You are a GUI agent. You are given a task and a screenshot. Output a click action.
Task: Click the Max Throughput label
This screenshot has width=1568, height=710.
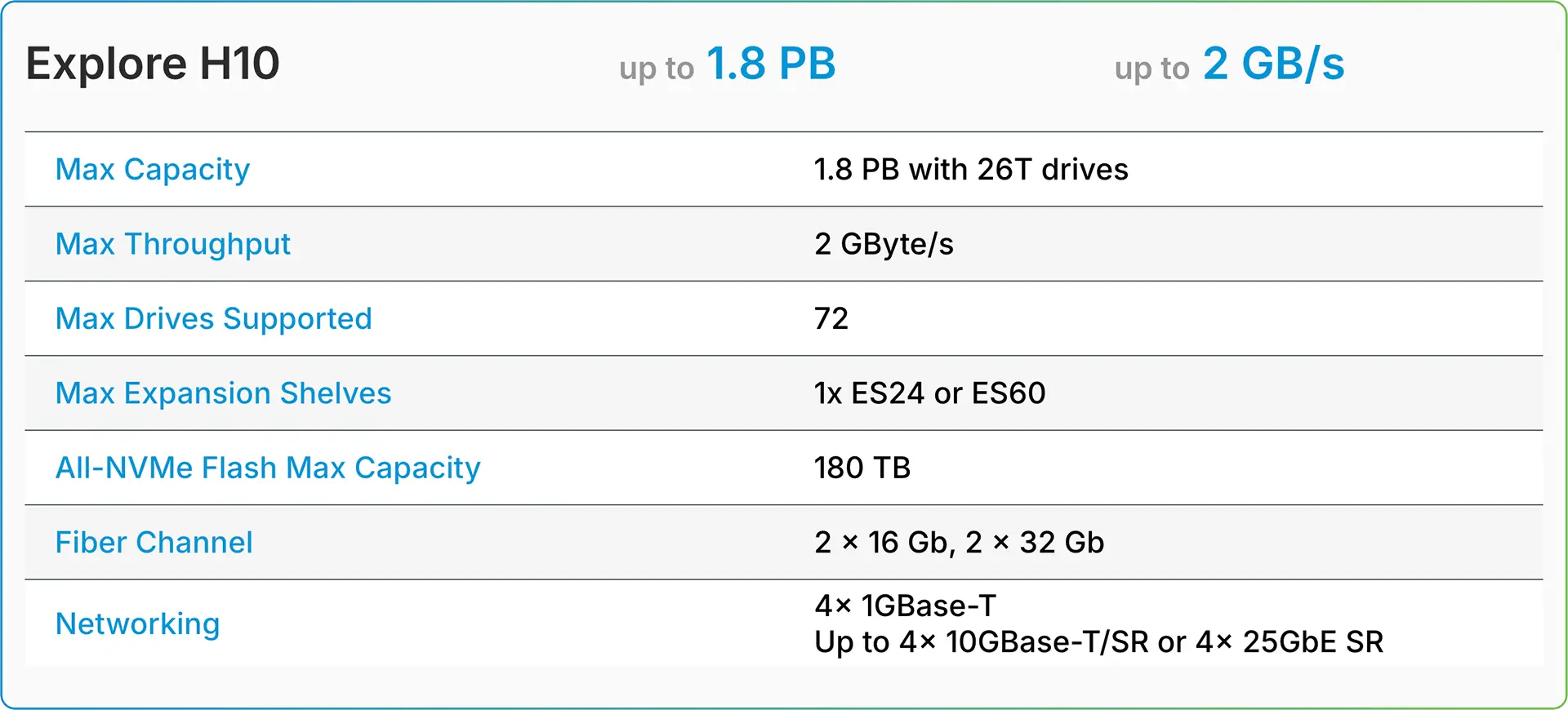[x=173, y=244]
